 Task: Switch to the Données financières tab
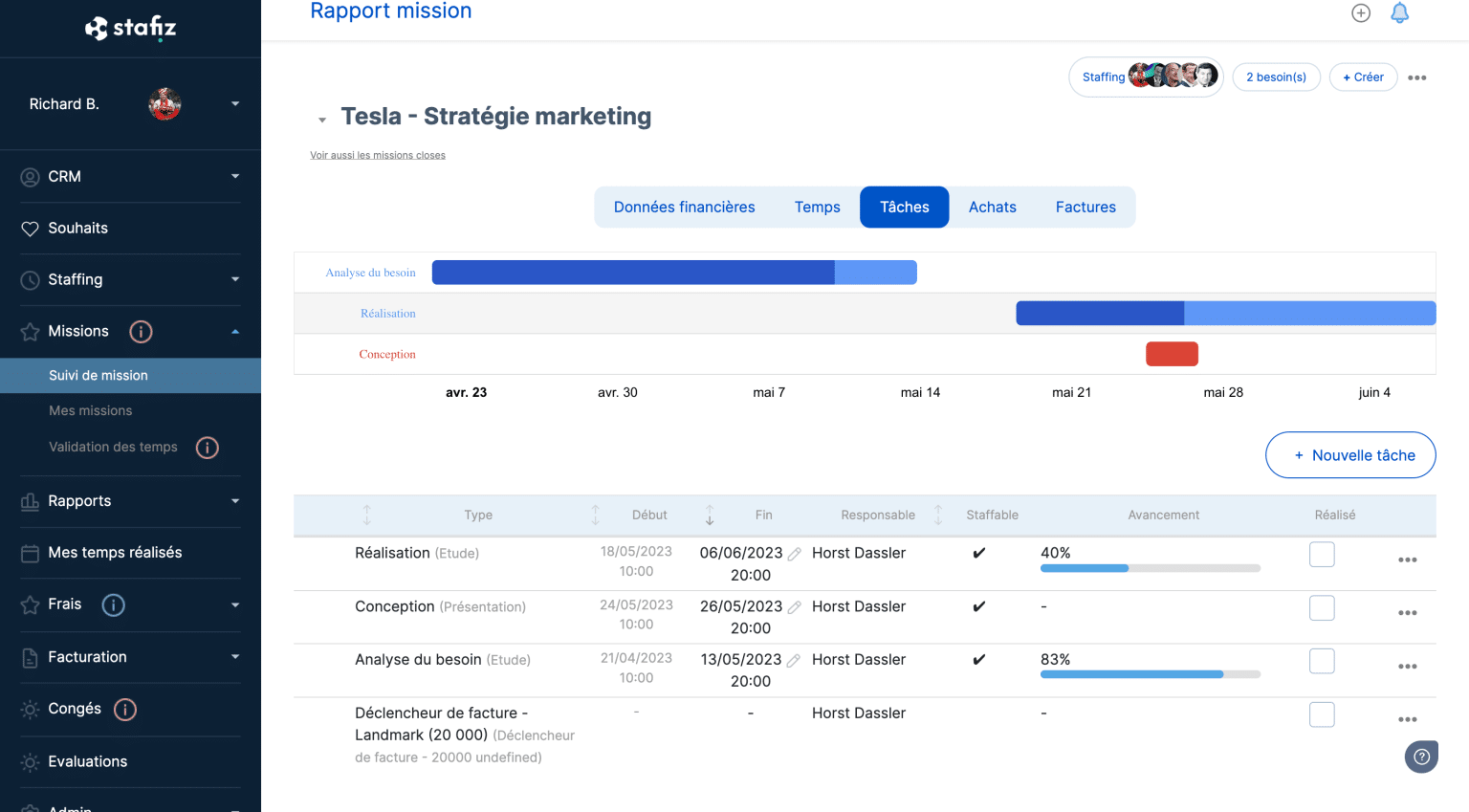(685, 208)
